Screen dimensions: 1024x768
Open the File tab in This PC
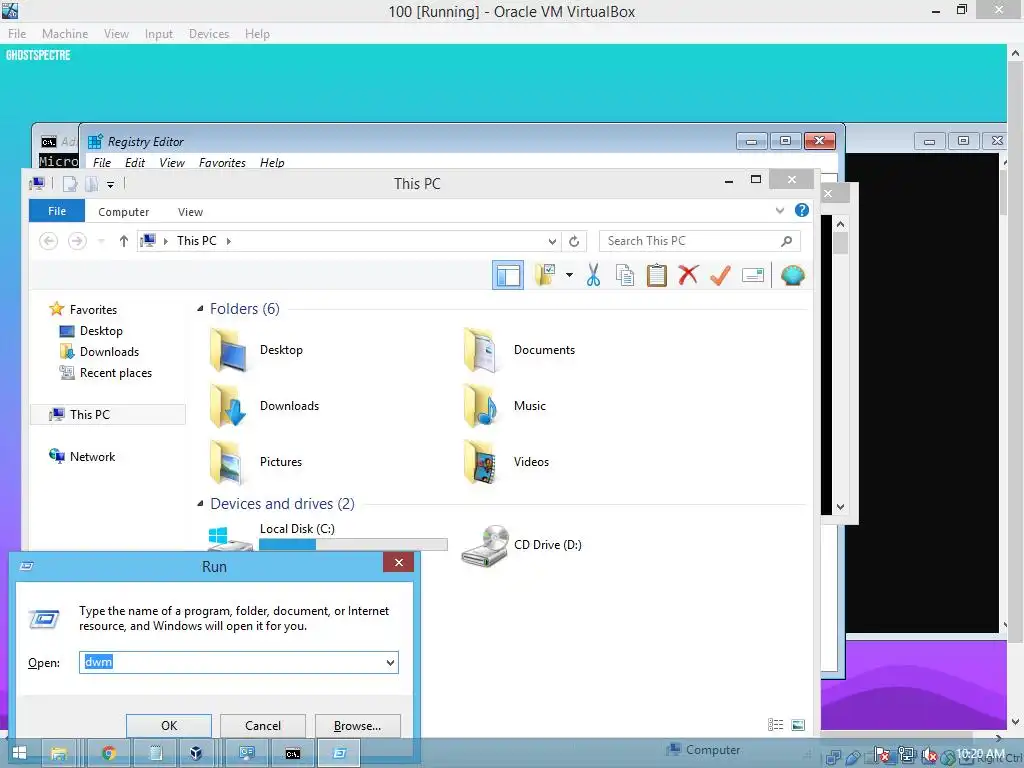tap(57, 211)
